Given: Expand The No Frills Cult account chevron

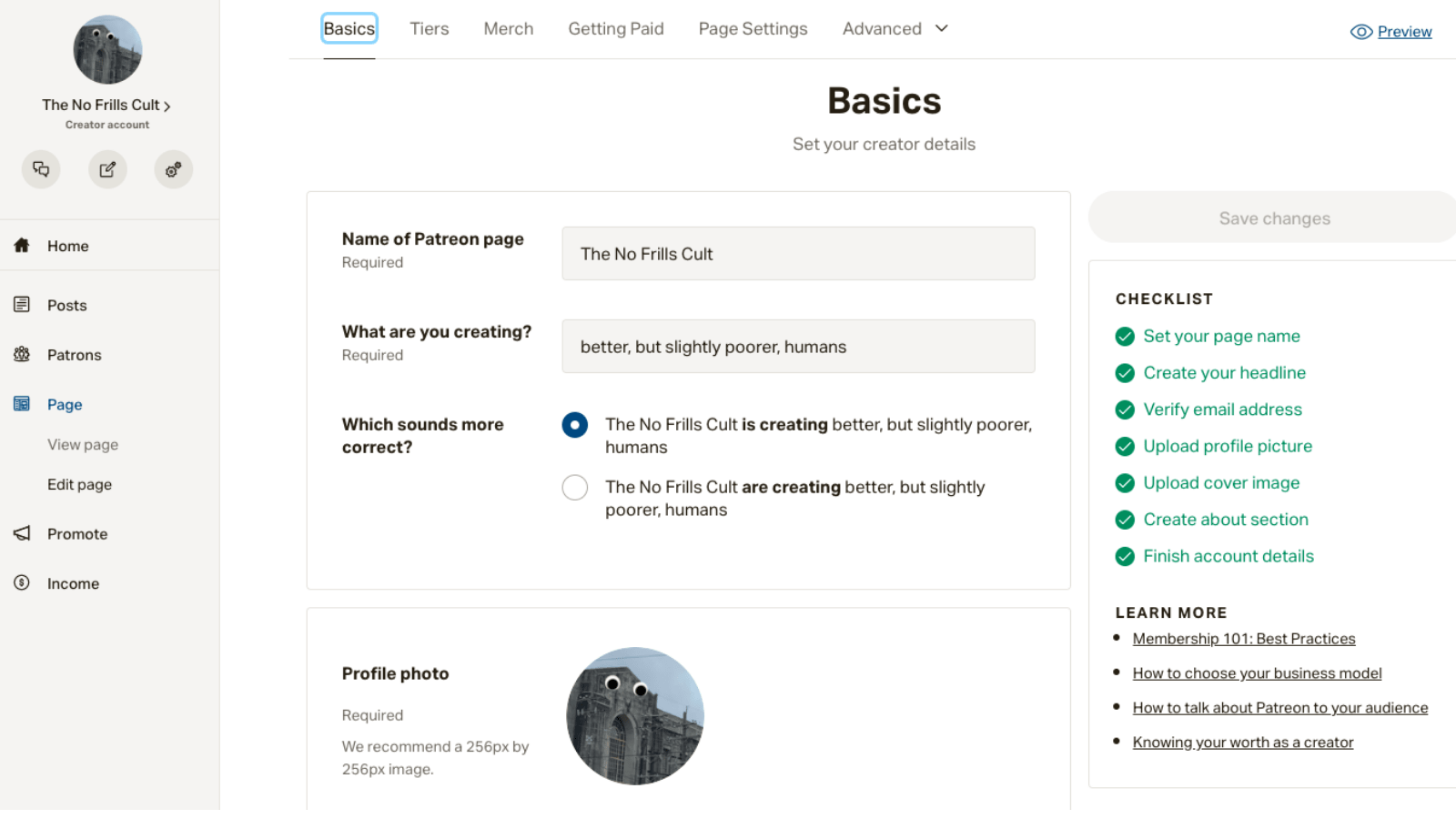Looking at the screenshot, I should pos(167,106).
